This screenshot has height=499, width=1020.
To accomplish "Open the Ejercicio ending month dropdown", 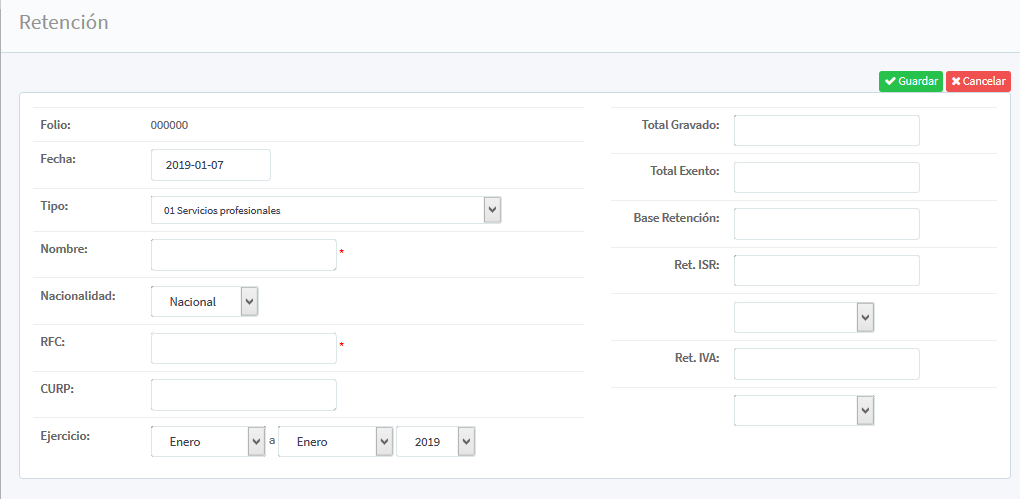I will 334,442.
